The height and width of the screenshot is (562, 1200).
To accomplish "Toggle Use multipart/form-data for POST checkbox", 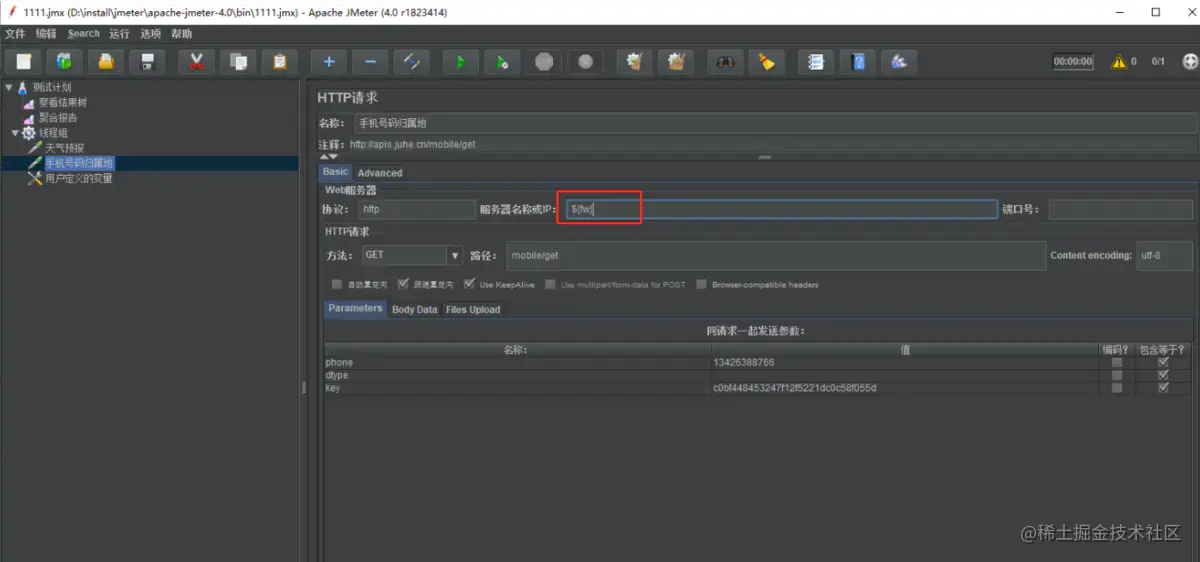I will coord(550,284).
